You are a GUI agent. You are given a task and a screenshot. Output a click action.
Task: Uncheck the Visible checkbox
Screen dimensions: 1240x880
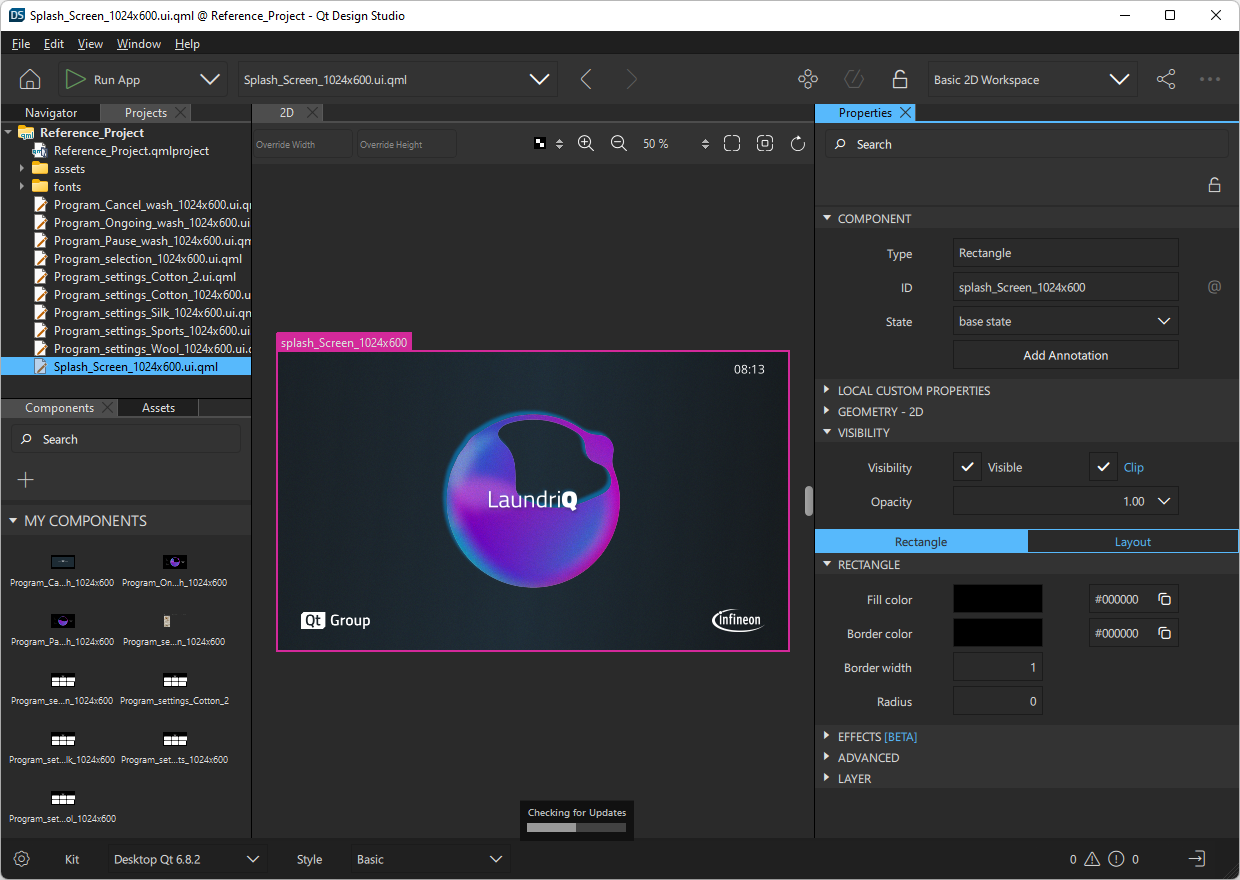click(x=967, y=466)
